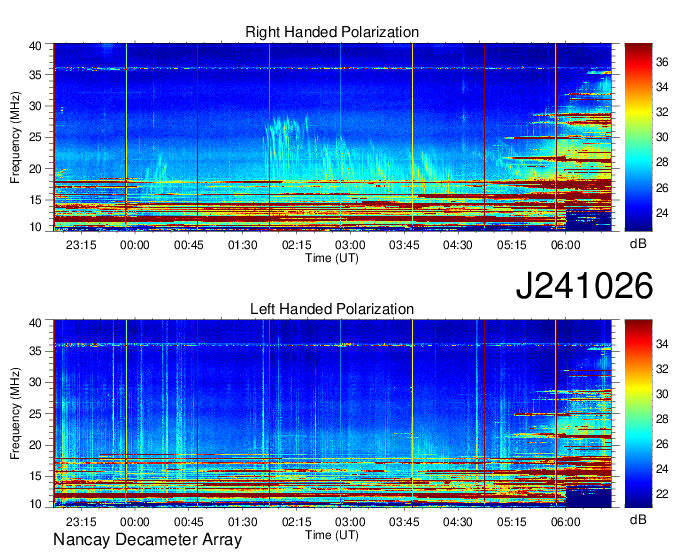Click the 15 MHz tick on the top plot
This screenshot has width=680, height=552.
[35, 200]
